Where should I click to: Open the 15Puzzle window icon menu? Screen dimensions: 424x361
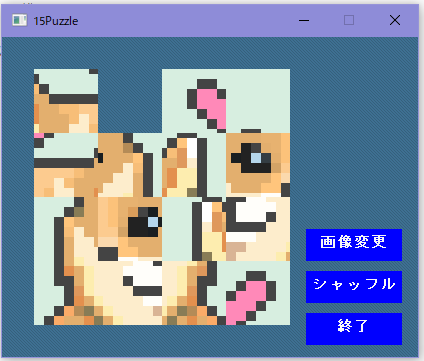[x=19, y=20]
